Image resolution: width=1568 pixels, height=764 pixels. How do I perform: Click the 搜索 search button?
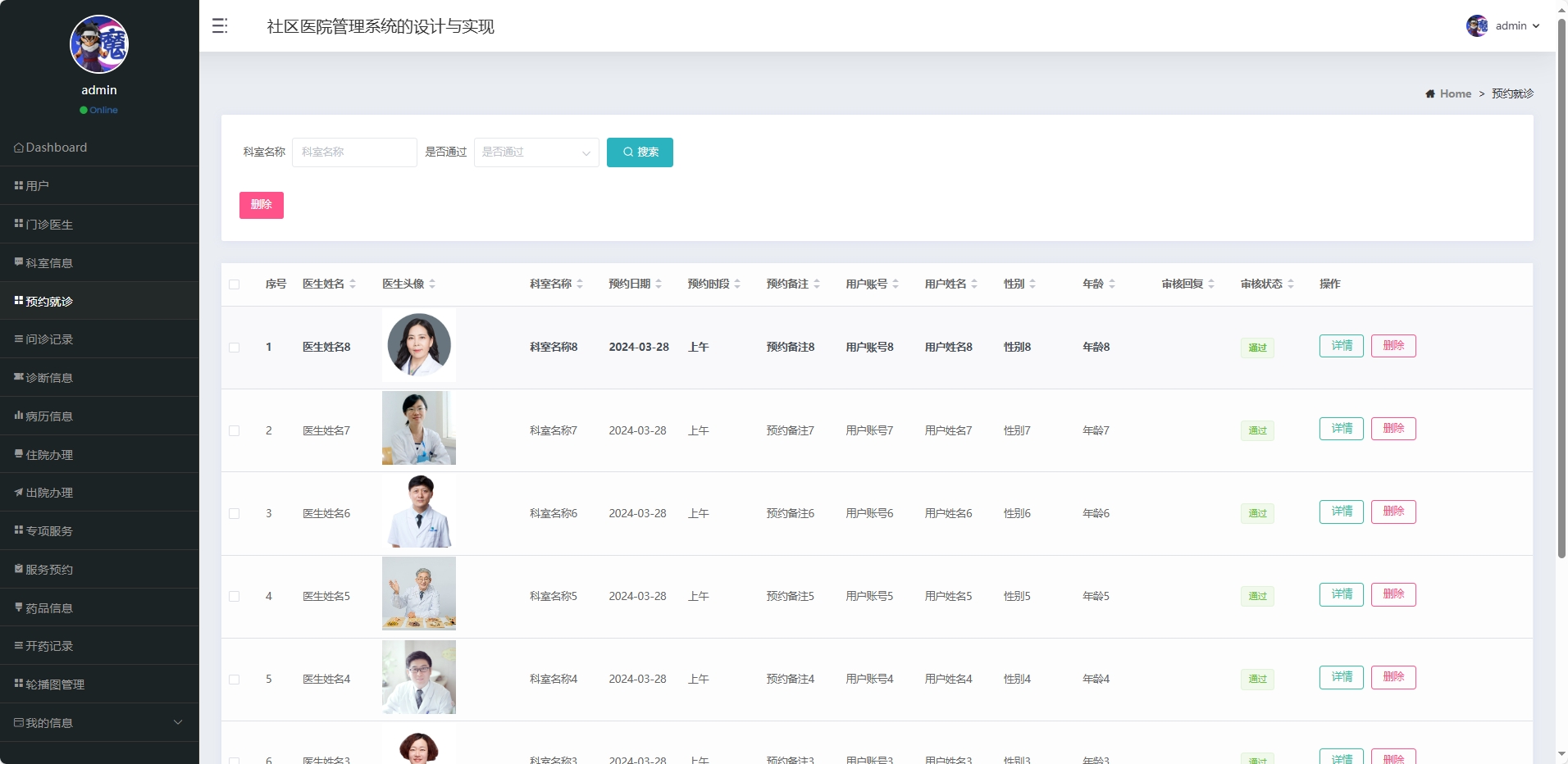640,152
